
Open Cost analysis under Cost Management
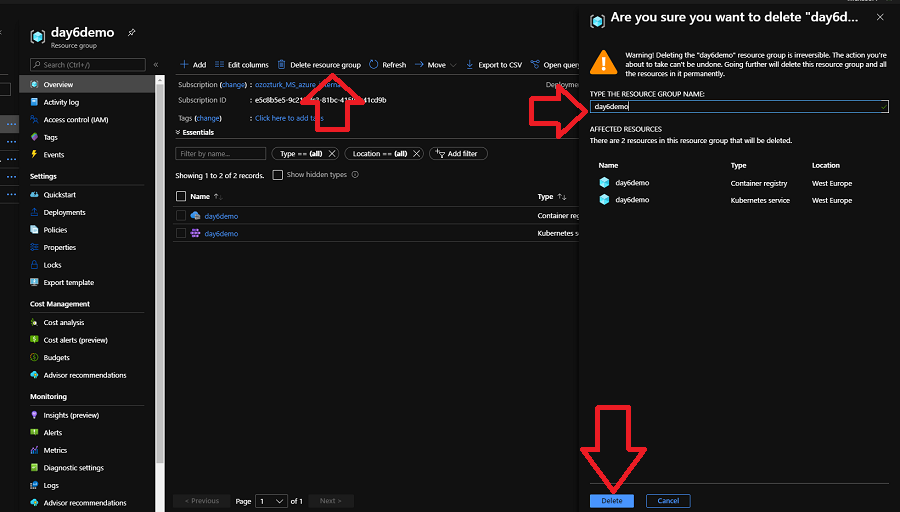click(64, 323)
